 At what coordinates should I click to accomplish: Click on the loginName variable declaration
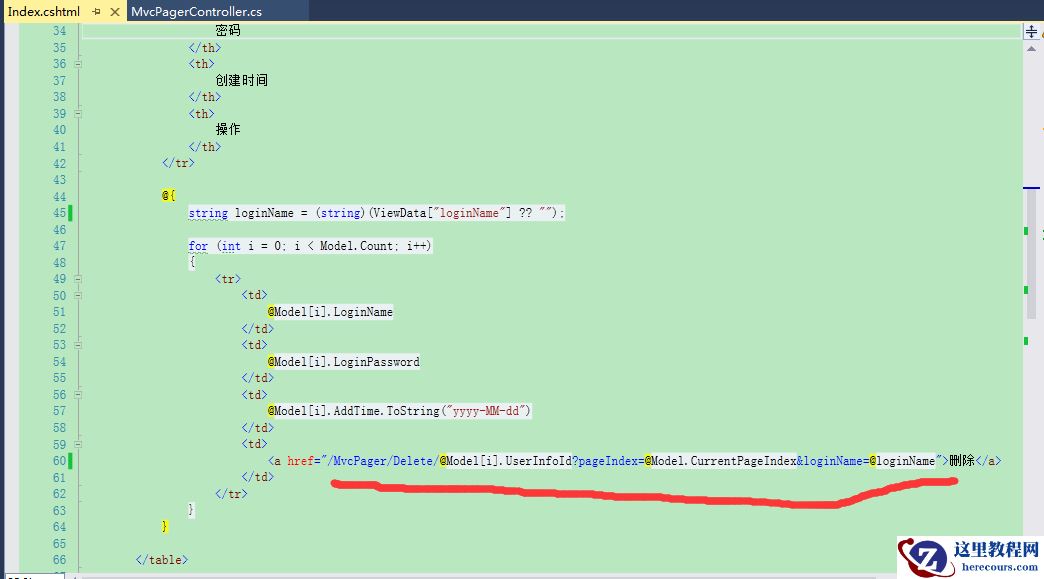(x=264, y=213)
